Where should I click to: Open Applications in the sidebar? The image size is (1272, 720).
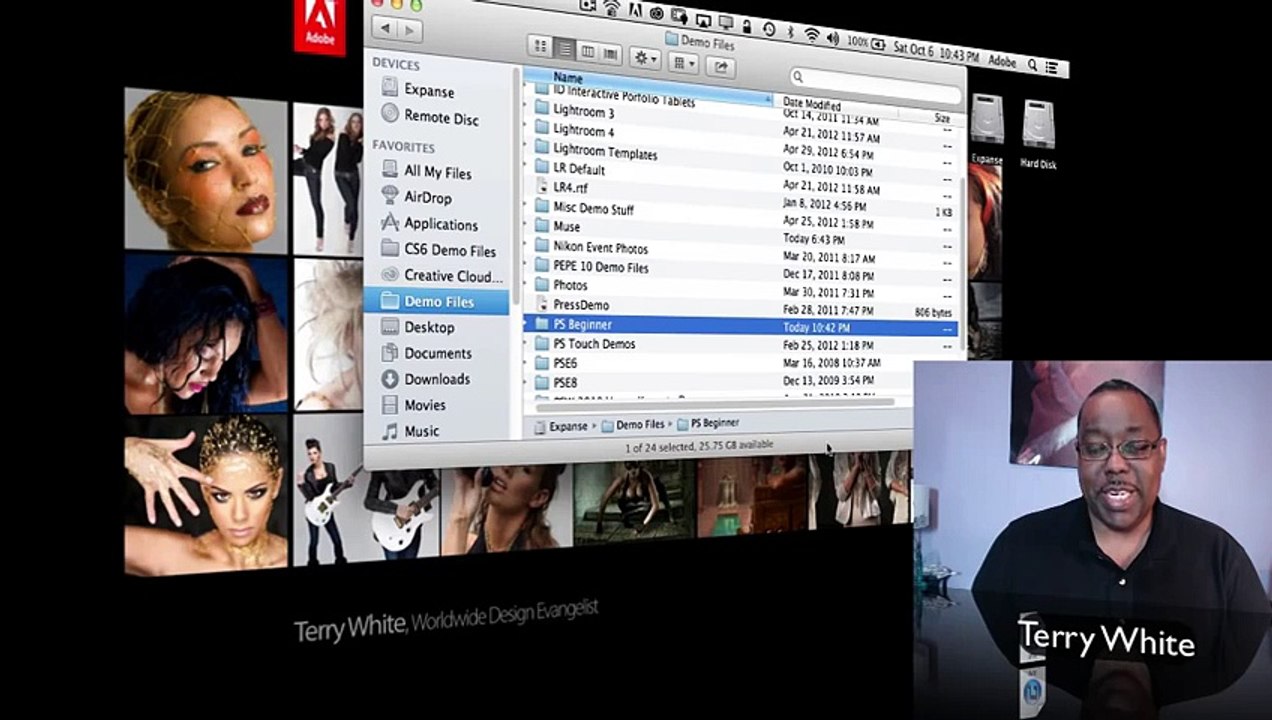pyautogui.click(x=440, y=224)
